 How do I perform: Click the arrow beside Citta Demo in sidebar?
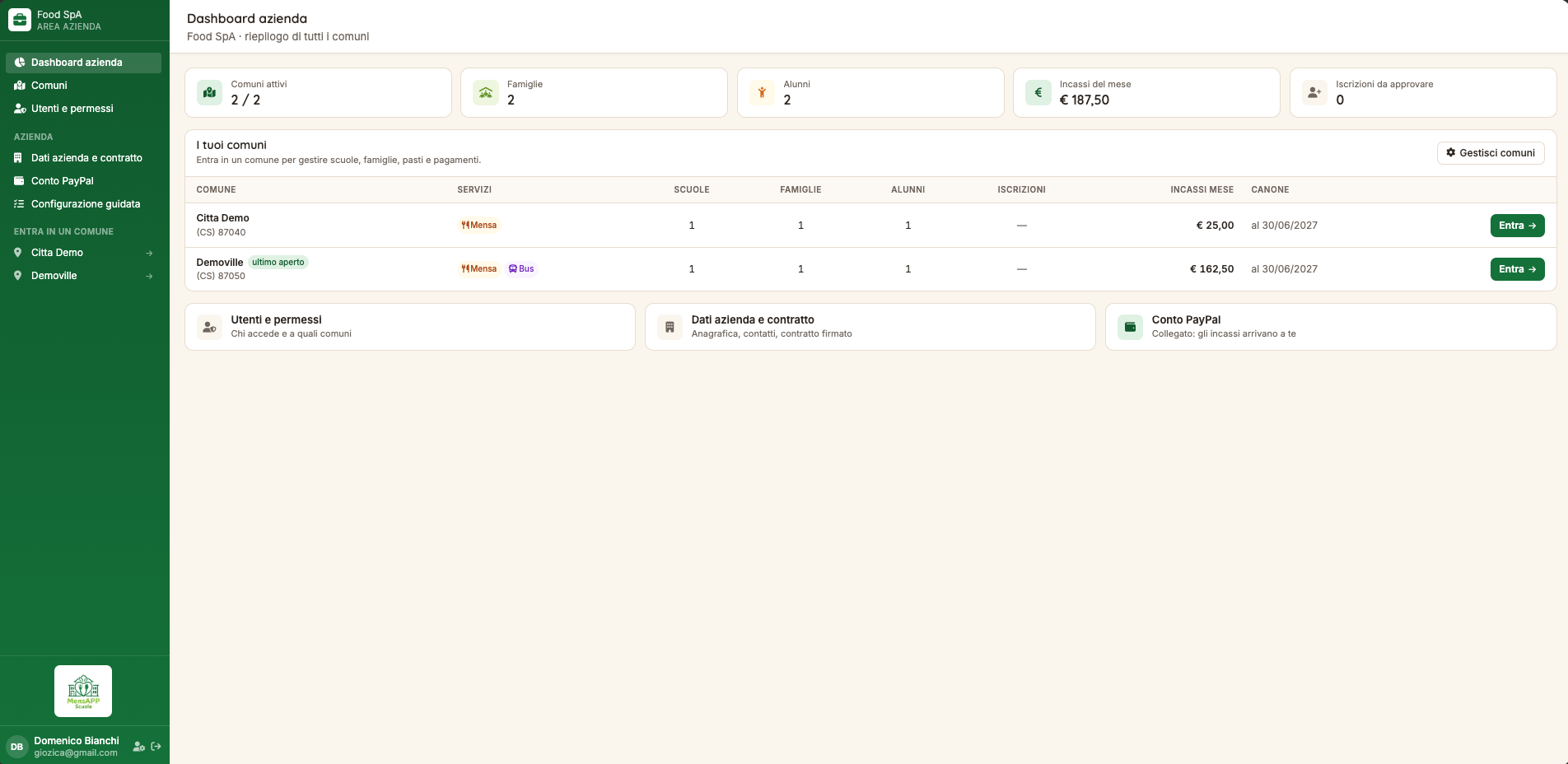coord(149,253)
